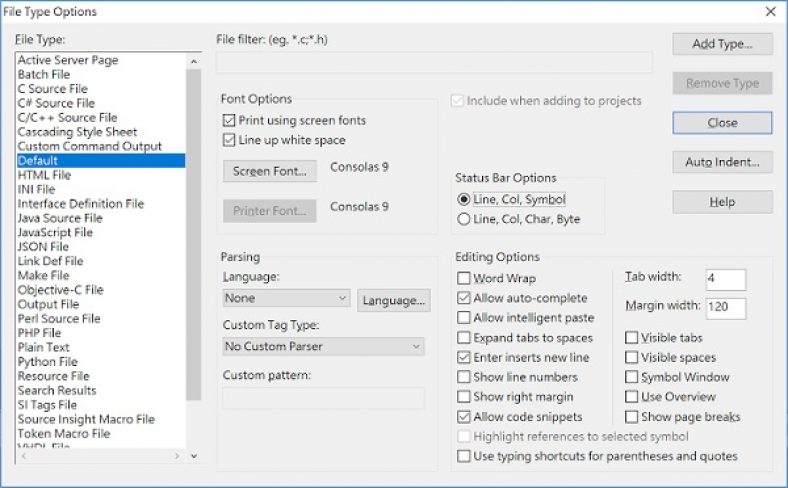Click the Auto Indent button
The width and height of the screenshot is (788, 488).
tap(722, 162)
